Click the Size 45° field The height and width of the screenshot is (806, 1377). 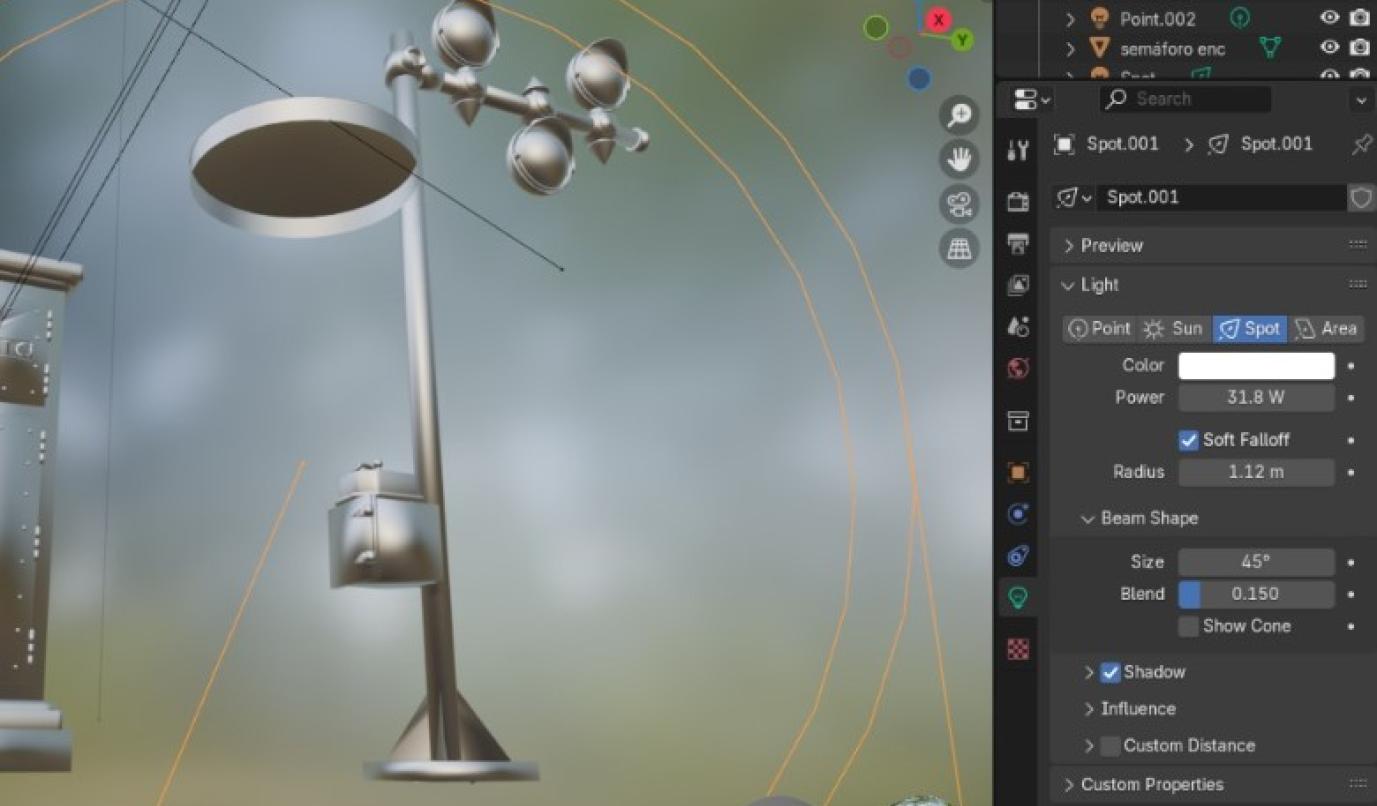(1256, 562)
